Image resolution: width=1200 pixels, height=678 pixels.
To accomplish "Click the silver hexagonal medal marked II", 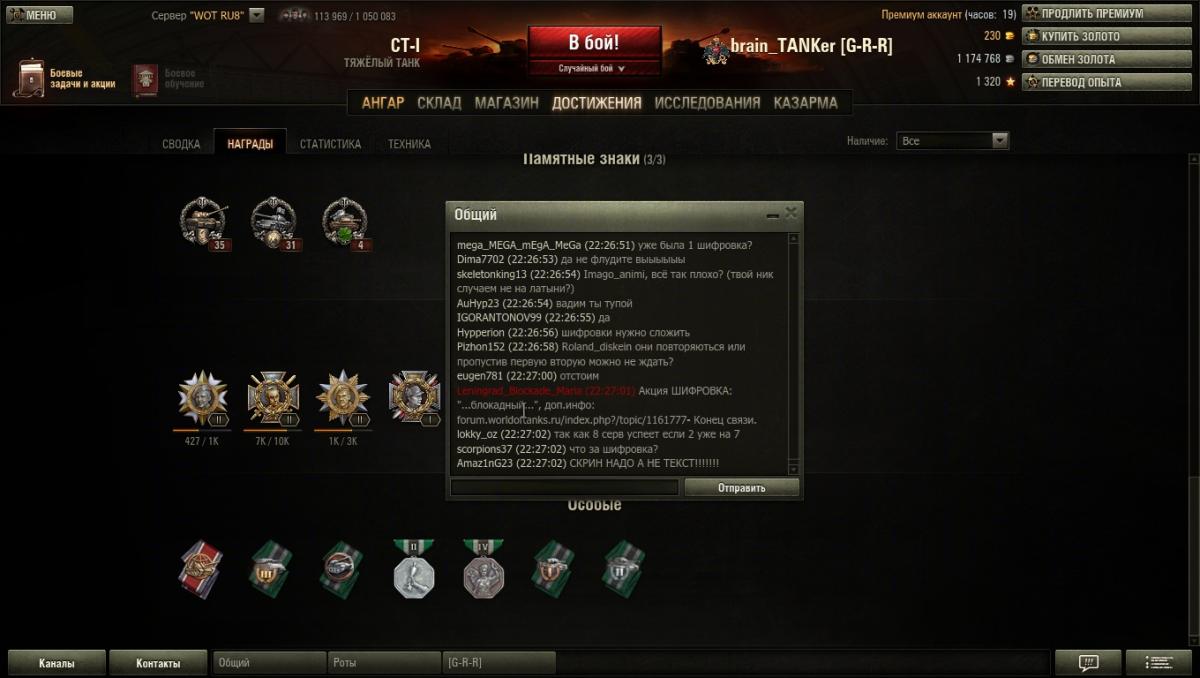I will [413, 569].
